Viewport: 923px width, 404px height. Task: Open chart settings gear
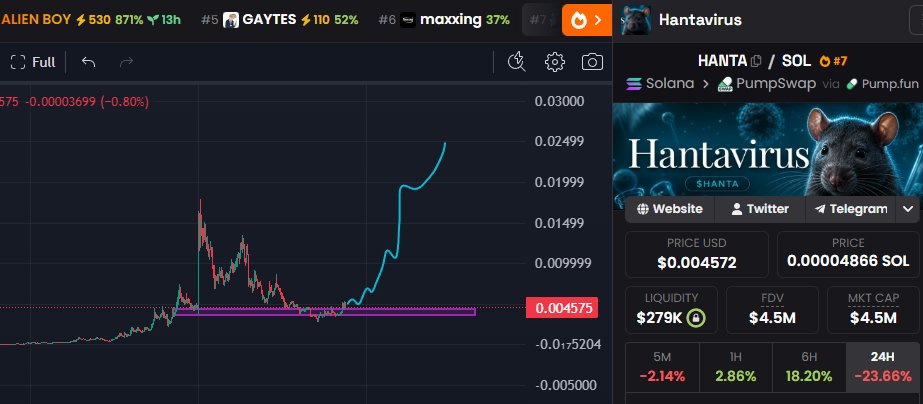click(555, 62)
